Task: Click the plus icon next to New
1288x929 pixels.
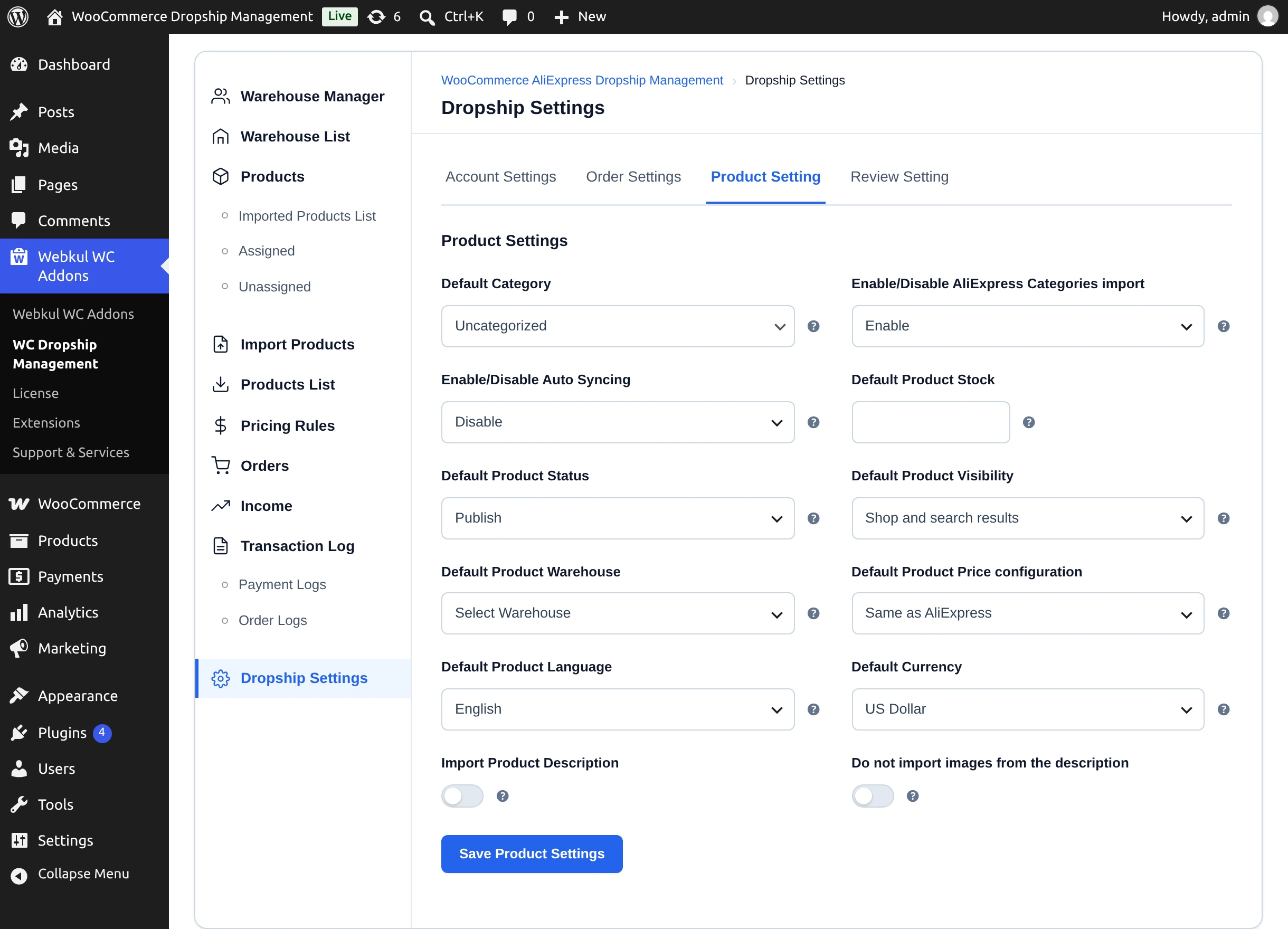Action: pos(561,17)
